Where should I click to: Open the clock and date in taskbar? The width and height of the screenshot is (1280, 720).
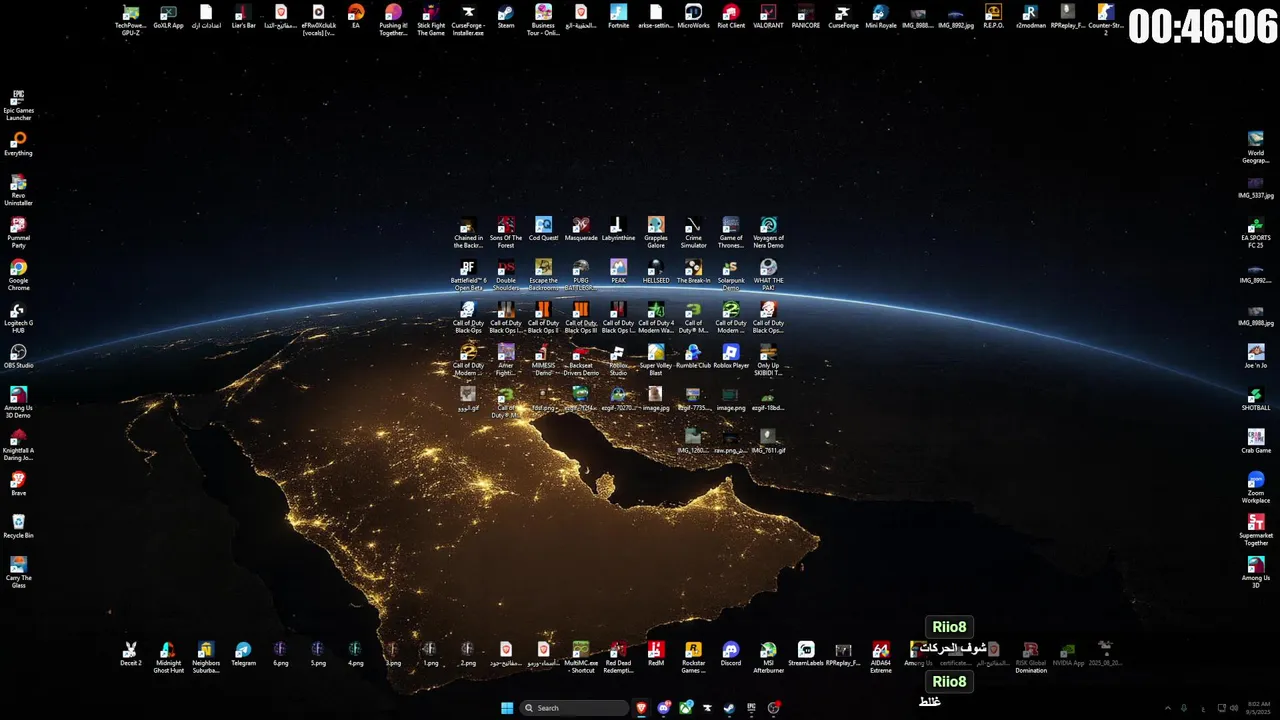(x=1259, y=708)
